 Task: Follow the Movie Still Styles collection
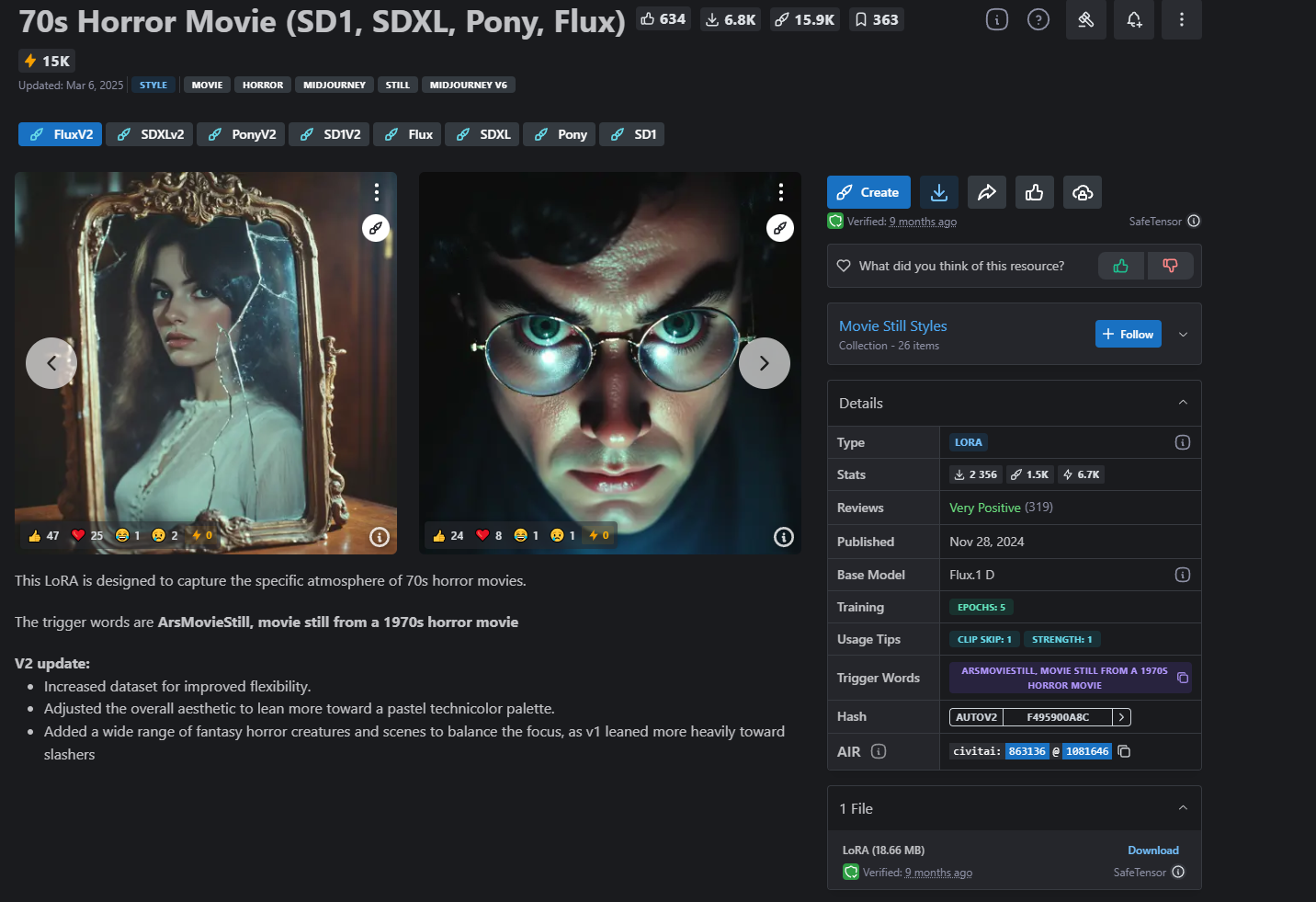click(x=1129, y=334)
